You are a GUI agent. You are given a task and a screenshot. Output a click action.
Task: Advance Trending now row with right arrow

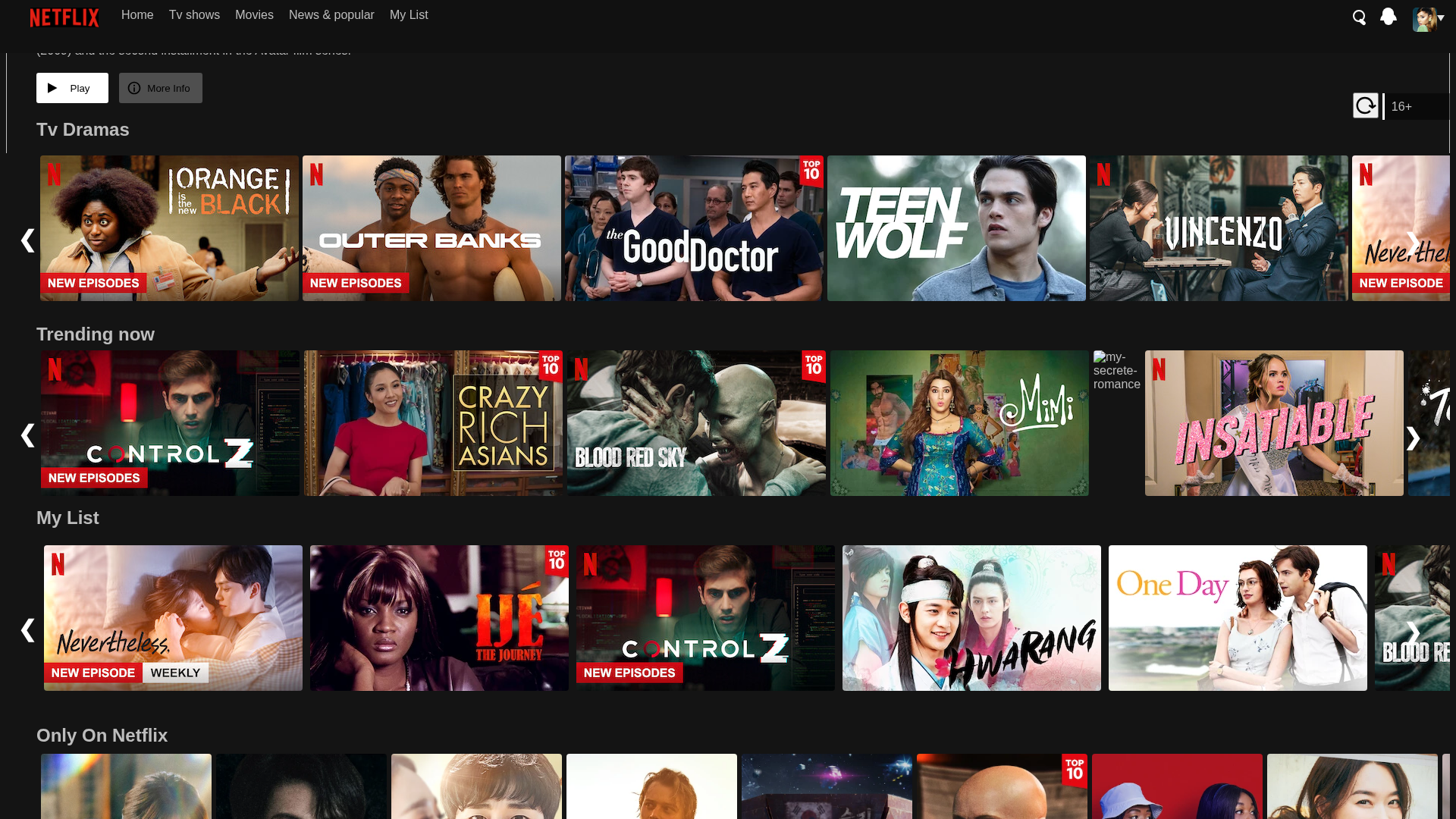point(1413,438)
